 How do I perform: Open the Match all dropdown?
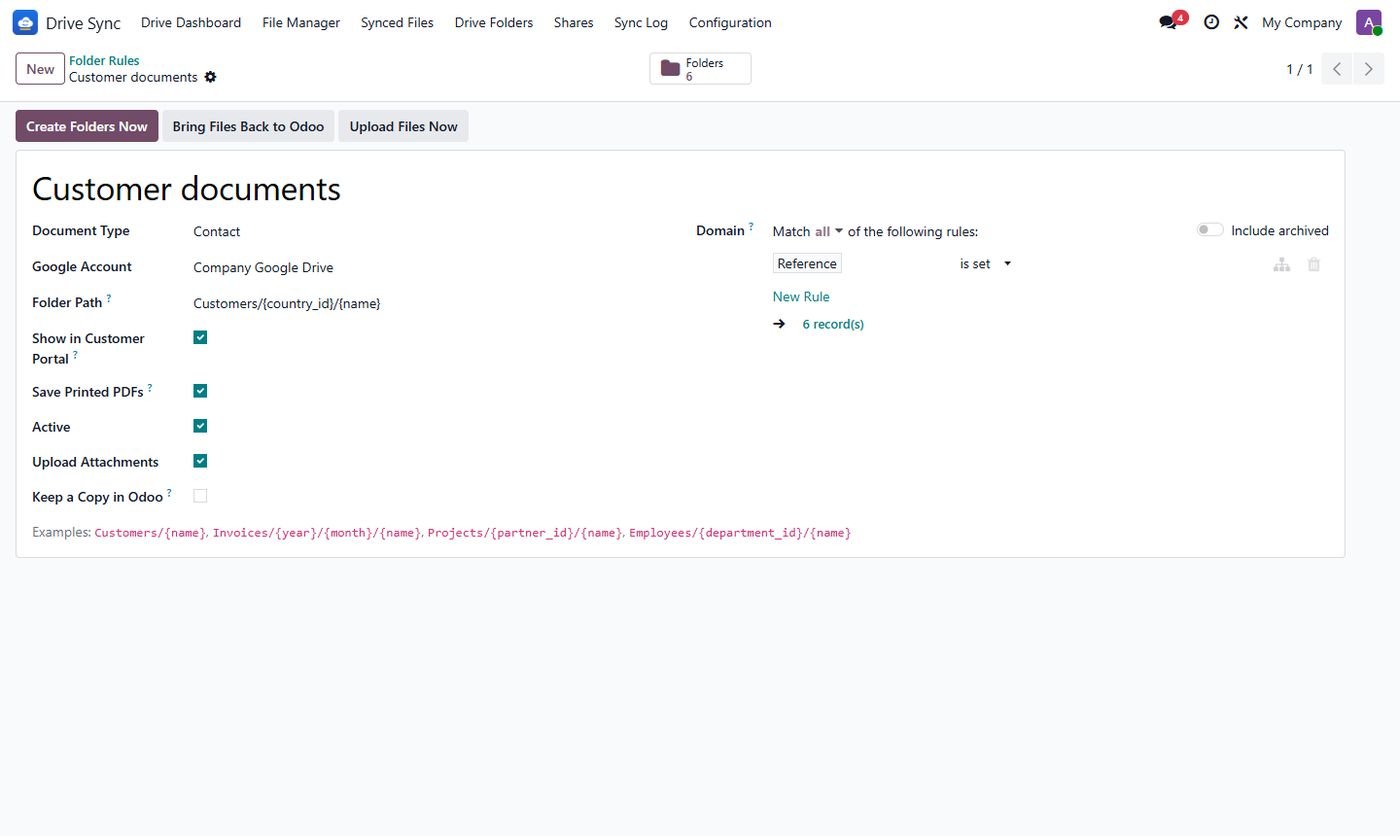(828, 231)
